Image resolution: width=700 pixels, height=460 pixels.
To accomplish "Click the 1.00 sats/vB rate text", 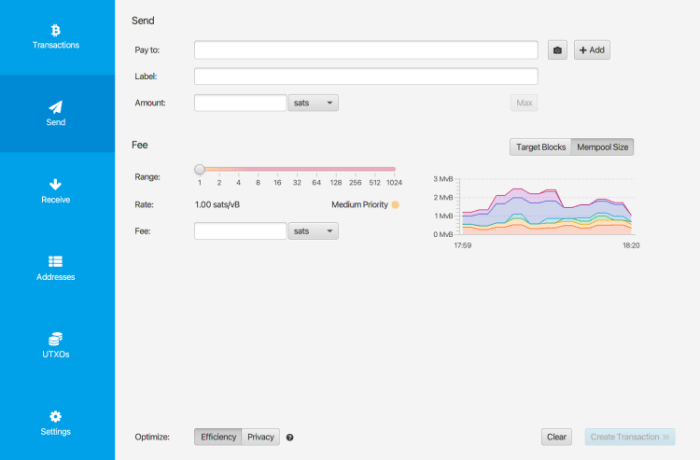I will tap(217, 205).
